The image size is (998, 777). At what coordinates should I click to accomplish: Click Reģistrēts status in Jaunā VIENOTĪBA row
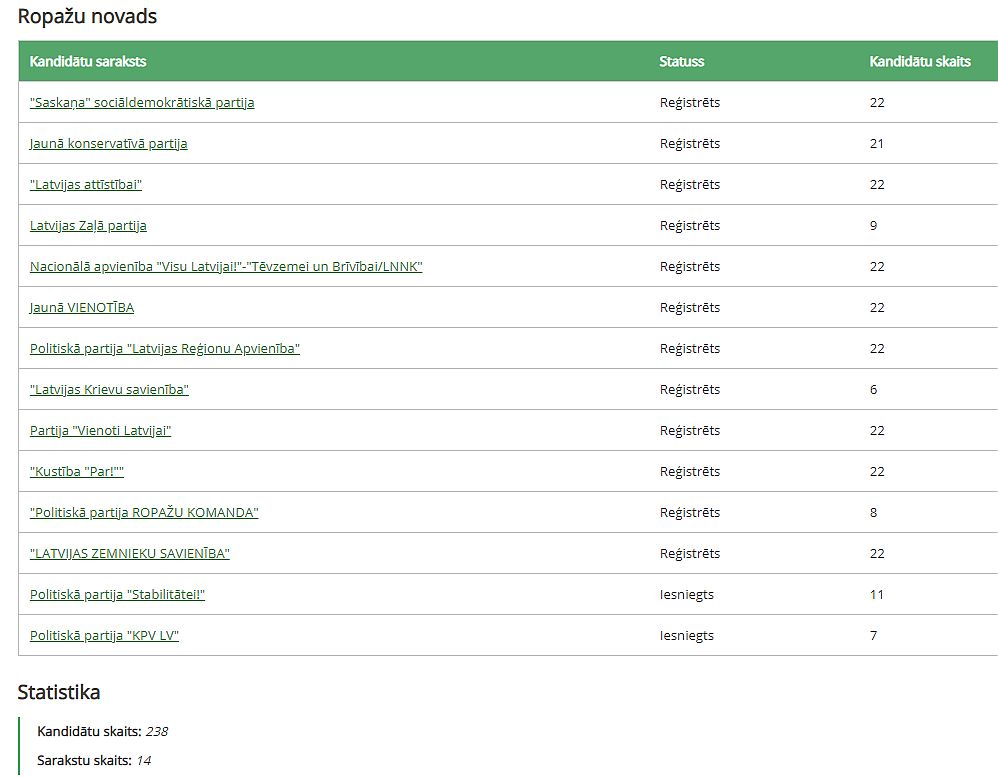(690, 307)
